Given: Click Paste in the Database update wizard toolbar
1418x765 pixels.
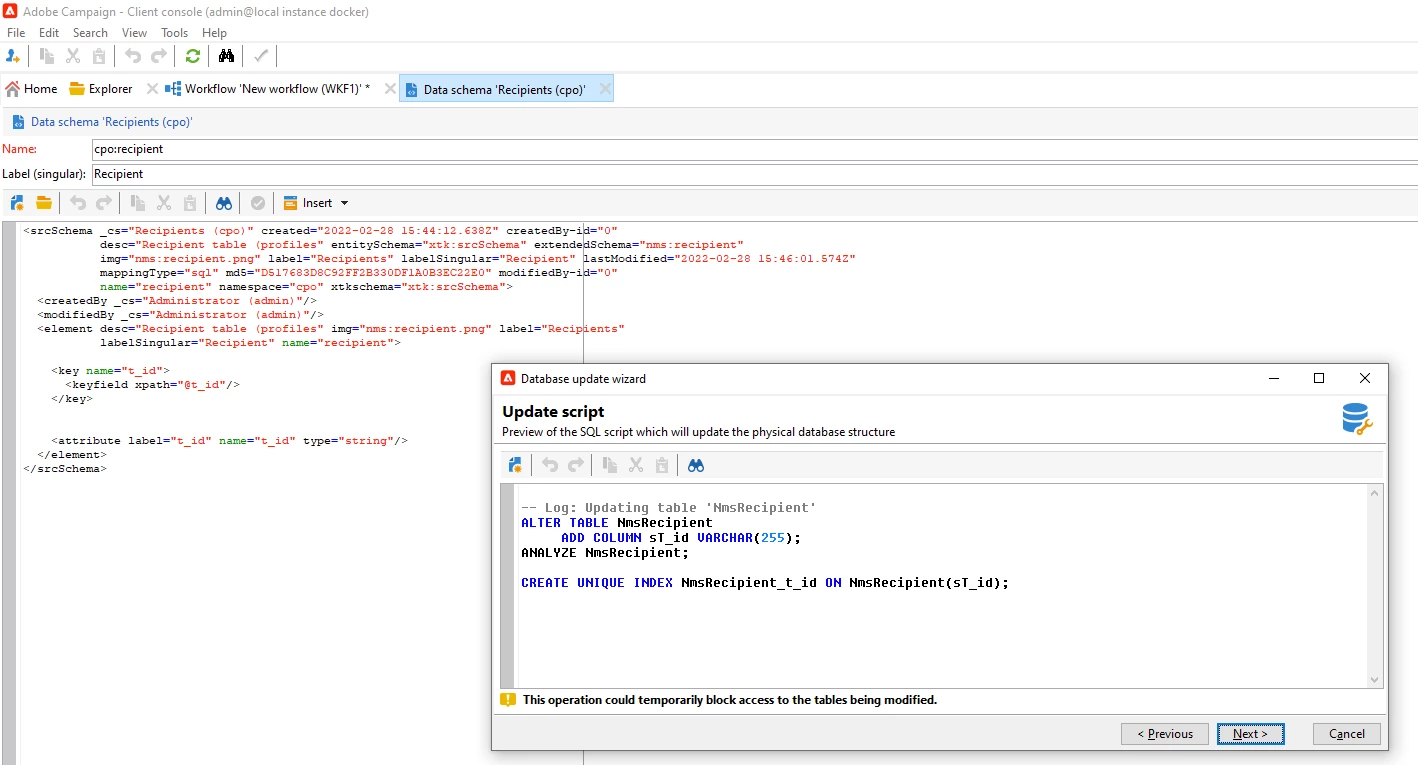Looking at the screenshot, I should [x=662, y=465].
